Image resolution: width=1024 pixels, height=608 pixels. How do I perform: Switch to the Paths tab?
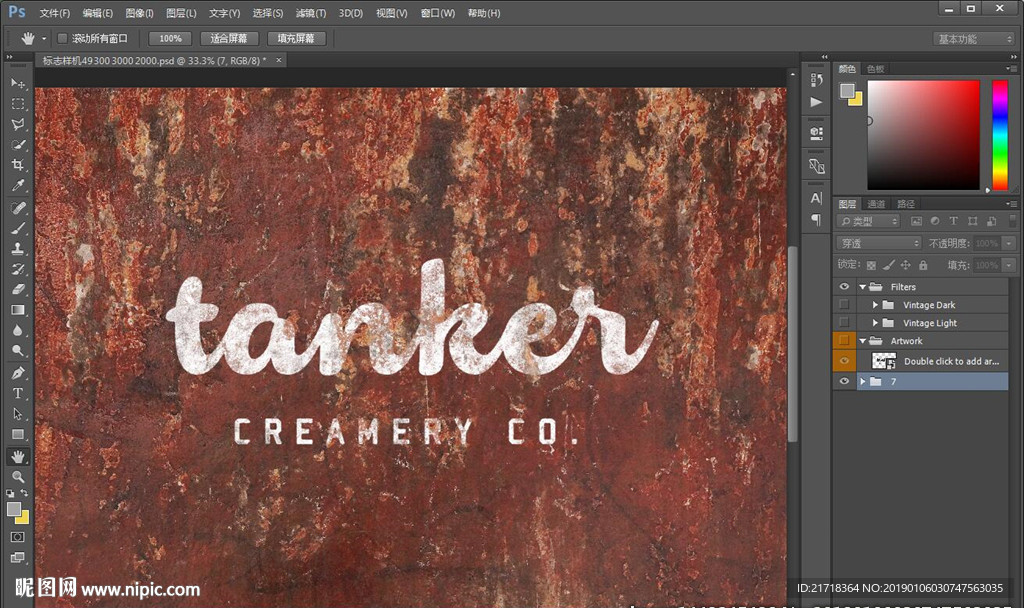point(906,204)
